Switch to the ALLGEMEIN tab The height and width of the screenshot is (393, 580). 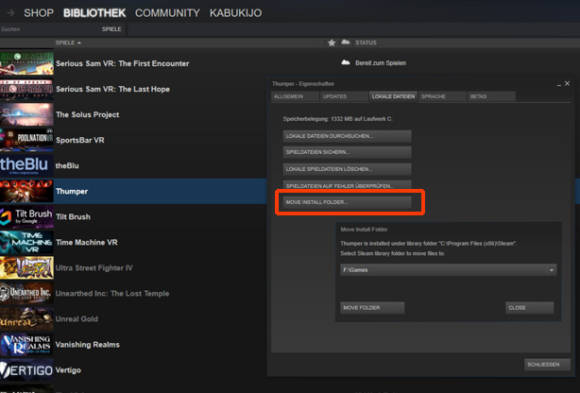click(x=295, y=97)
